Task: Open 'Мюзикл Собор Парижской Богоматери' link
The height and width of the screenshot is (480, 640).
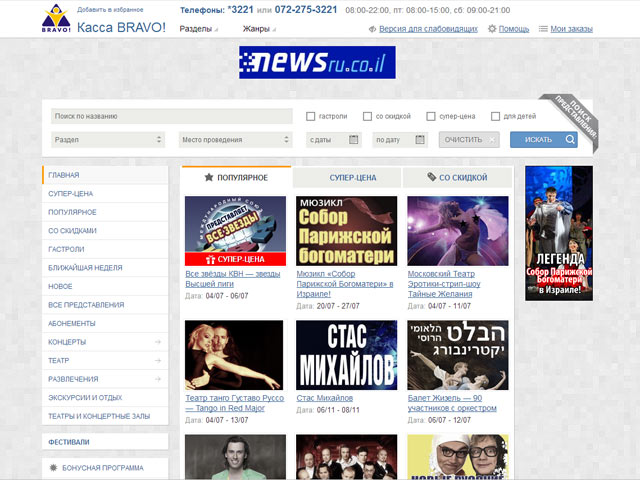Action: 345,284
